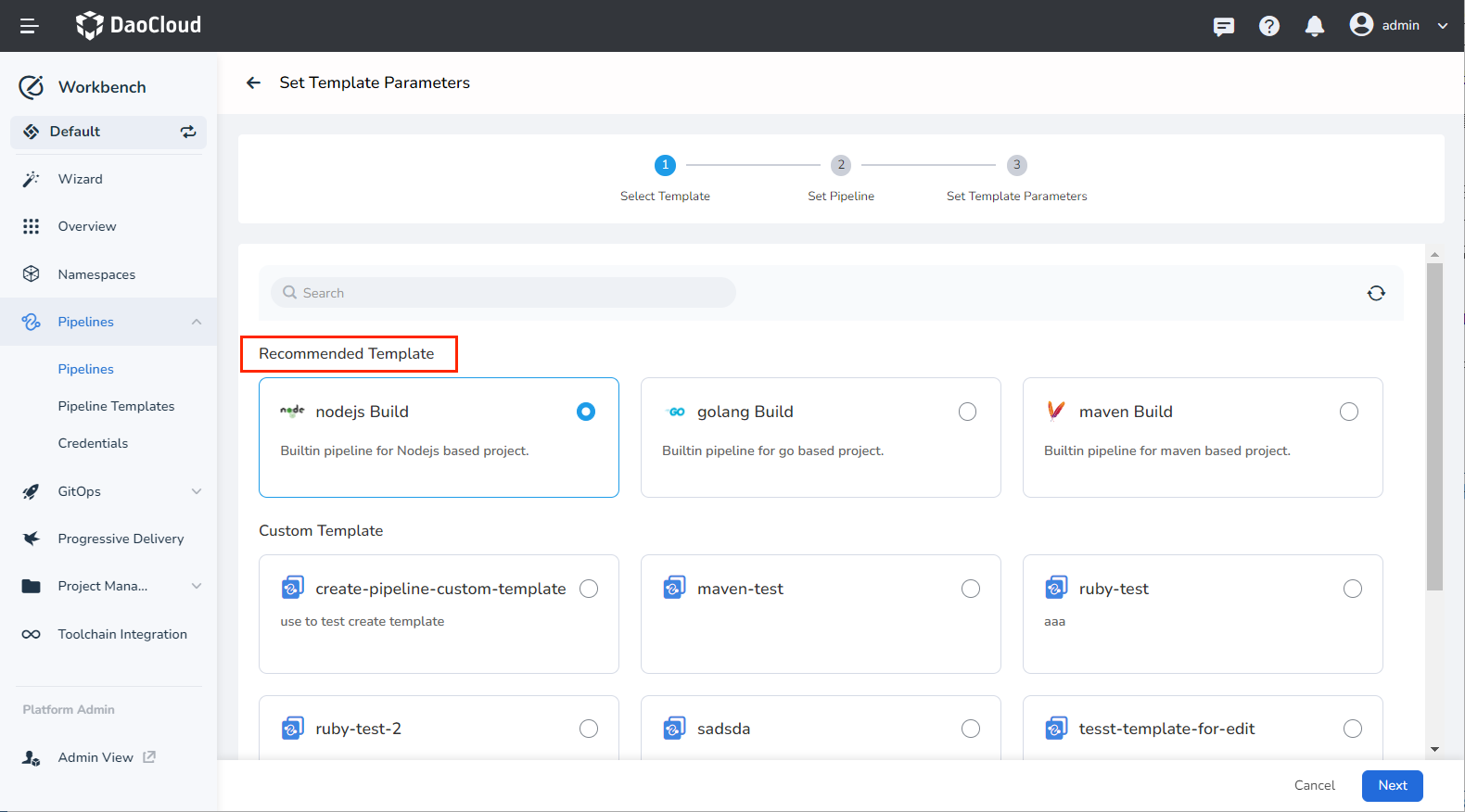
Task: Click the Next button
Action: tap(1392, 785)
